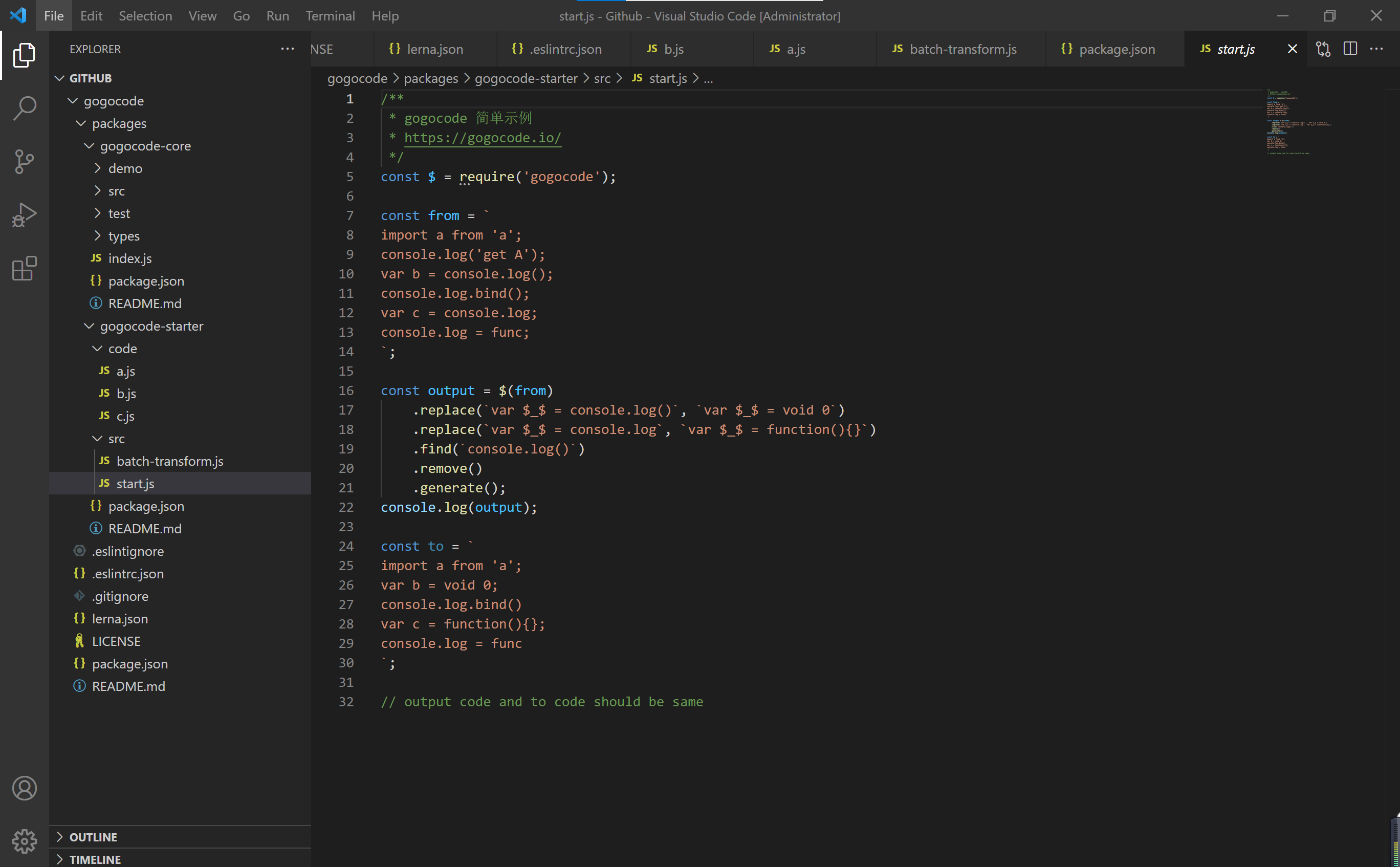Image resolution: width=1400 pixels, height=867 pixels.
Task: Open the View menu
Action: tap(202, 15)
